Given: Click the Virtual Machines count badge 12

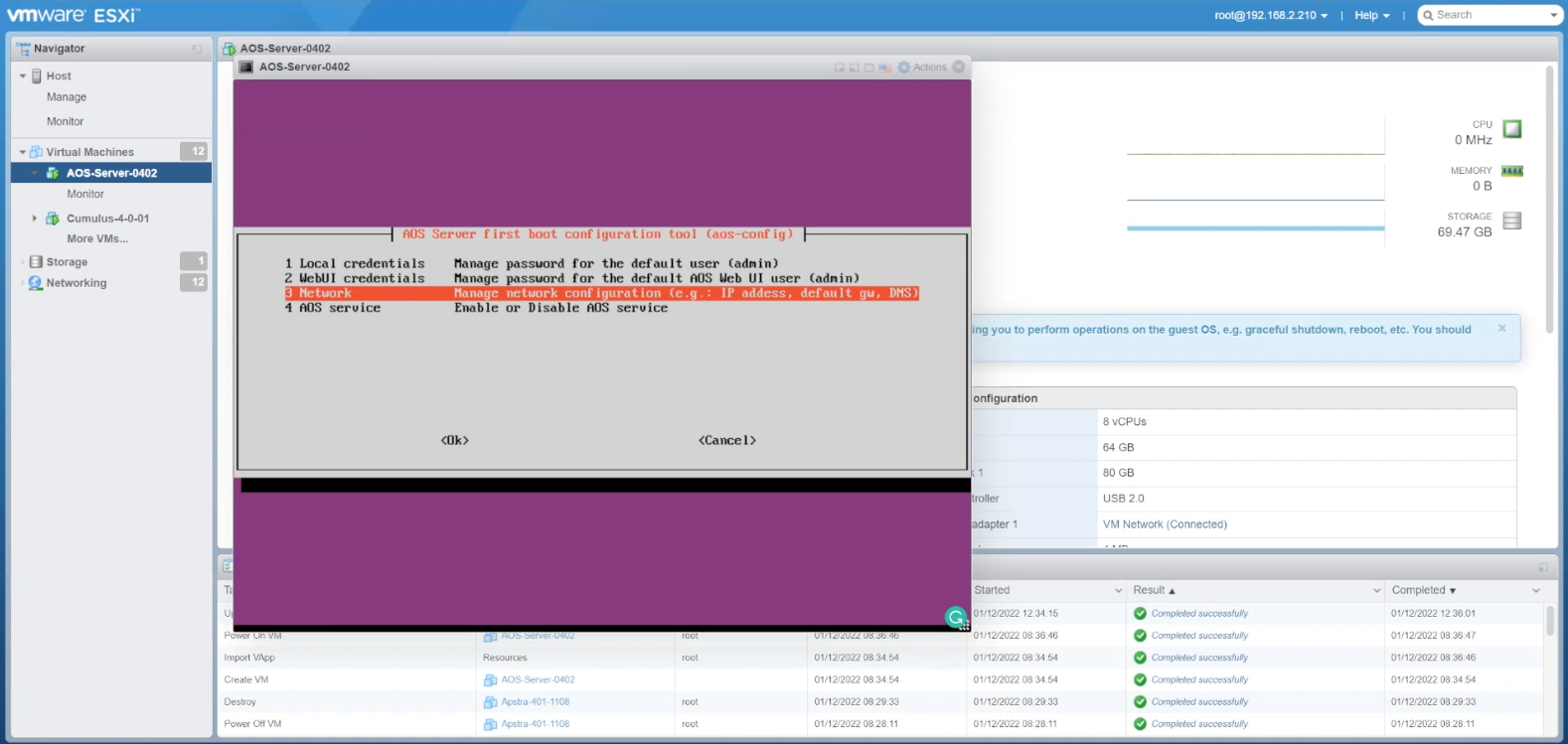Looking at the screenshot, I should 194,151.
